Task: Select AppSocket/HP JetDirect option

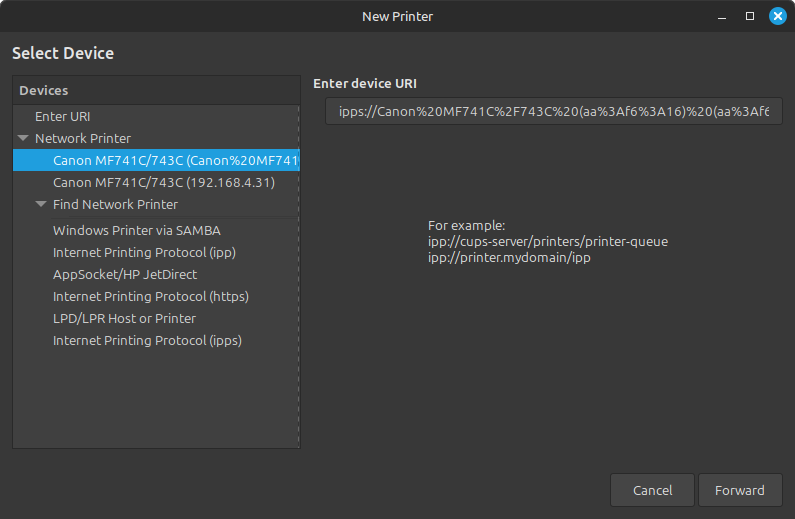Action: coord(156,274)
